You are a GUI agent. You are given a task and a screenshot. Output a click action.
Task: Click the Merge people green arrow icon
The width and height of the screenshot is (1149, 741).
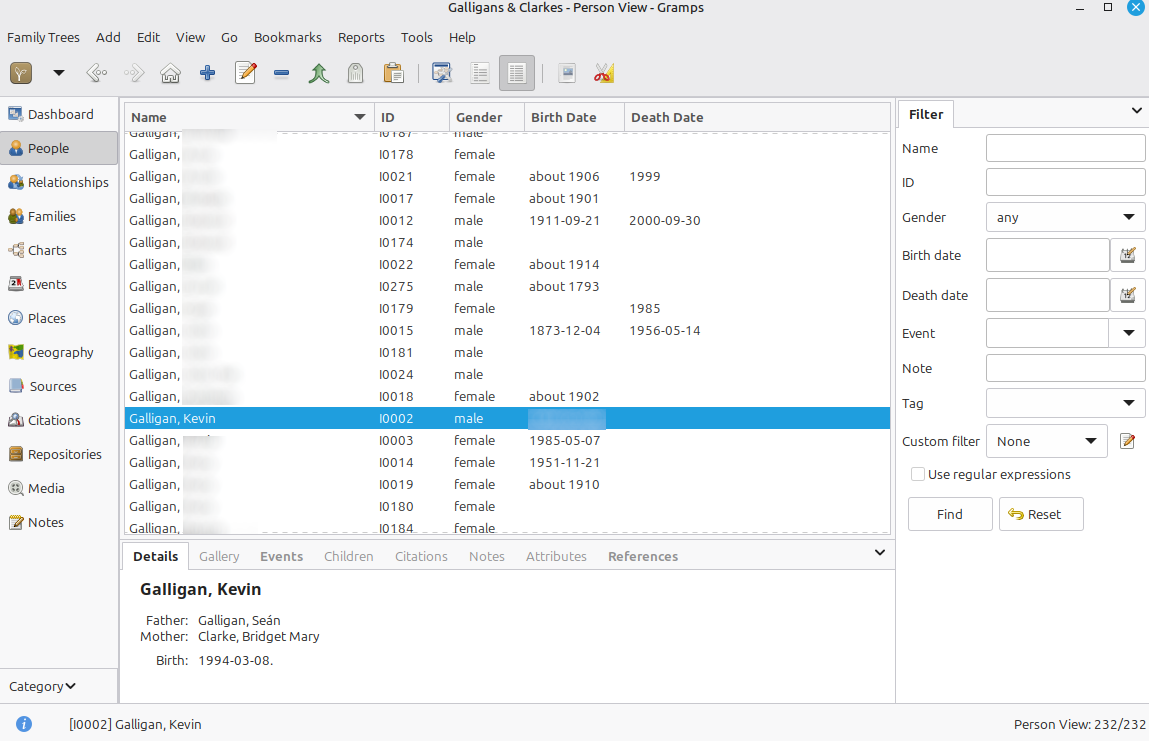click(x=319, y=73)
